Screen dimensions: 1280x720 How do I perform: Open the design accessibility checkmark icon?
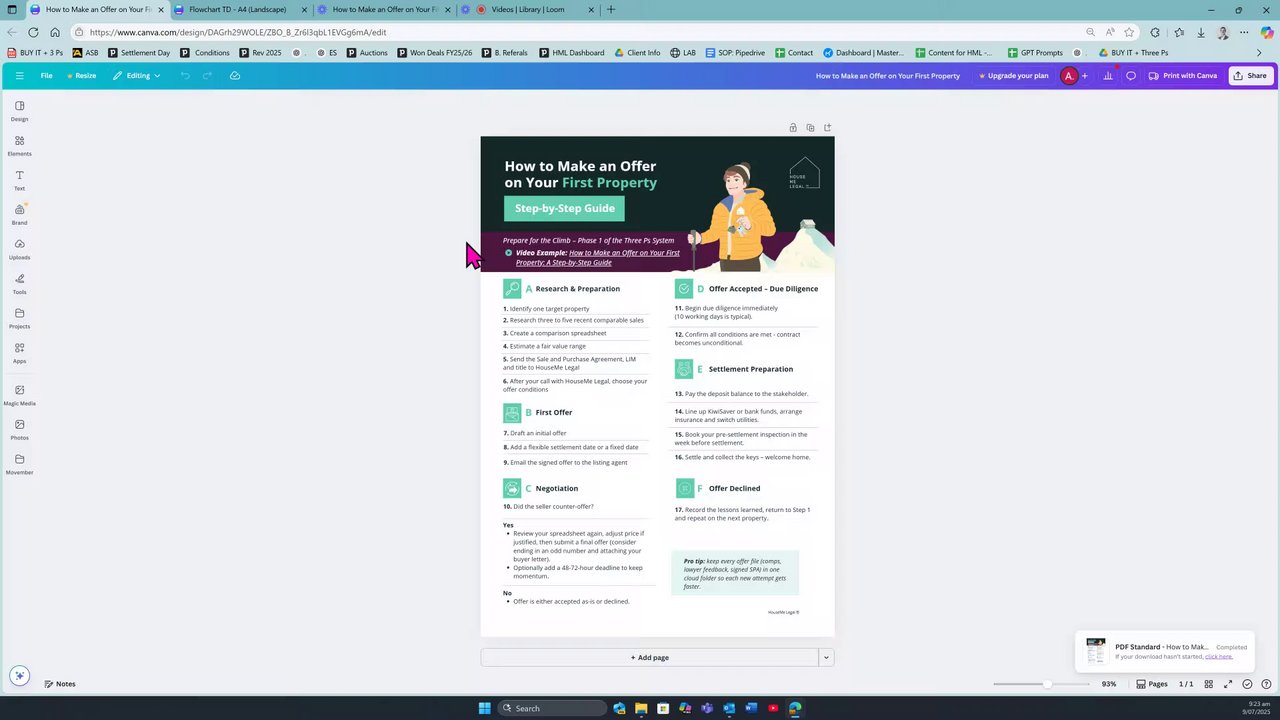point(1247,684)
